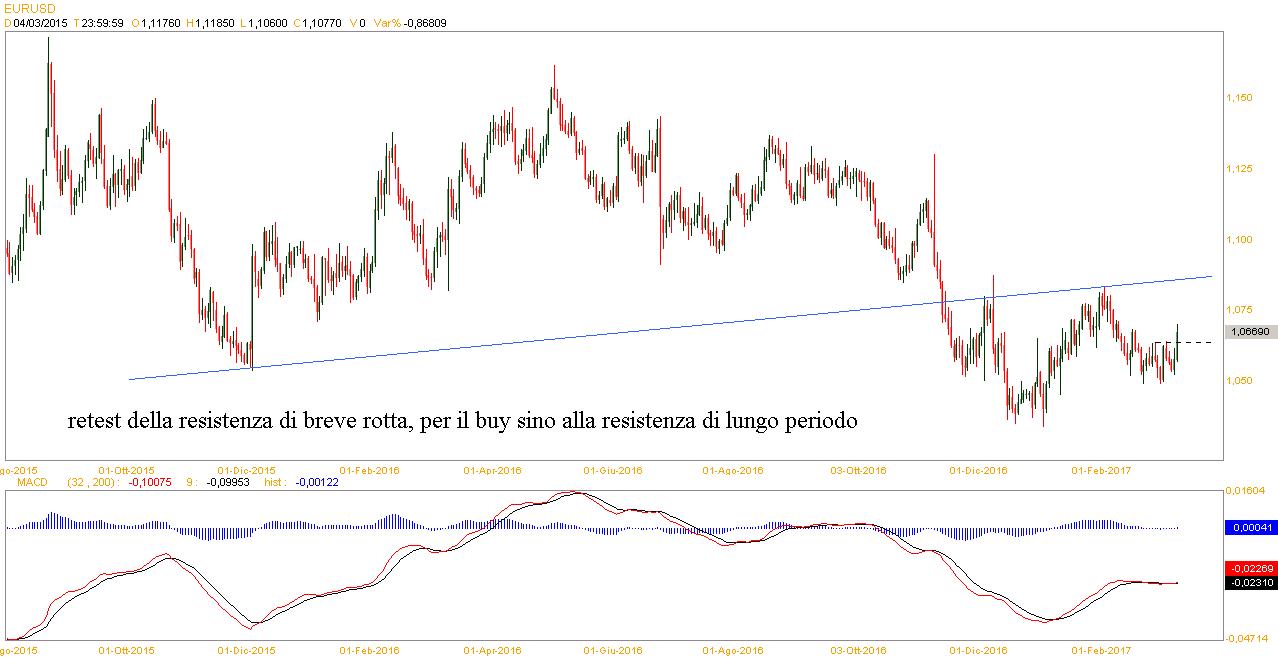Screen dimensions: 1278x668
Task: Click 01-Dic-2015 on the price chart date axis
Action: click(x=246, y=470)
